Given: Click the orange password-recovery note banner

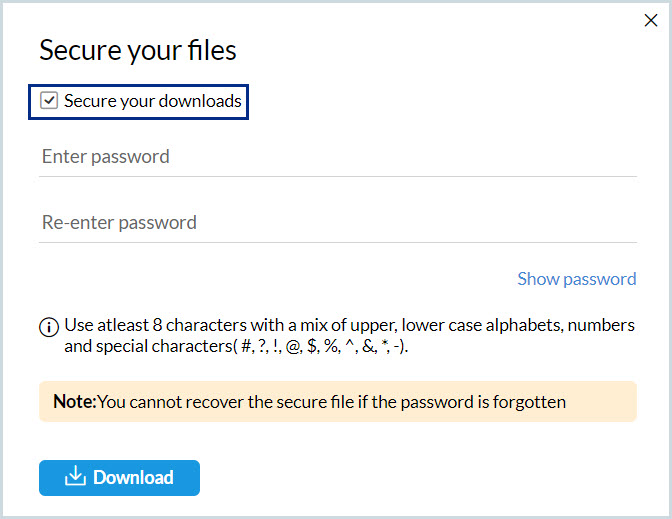Looking at the screenshot, I should pos(337,401).
